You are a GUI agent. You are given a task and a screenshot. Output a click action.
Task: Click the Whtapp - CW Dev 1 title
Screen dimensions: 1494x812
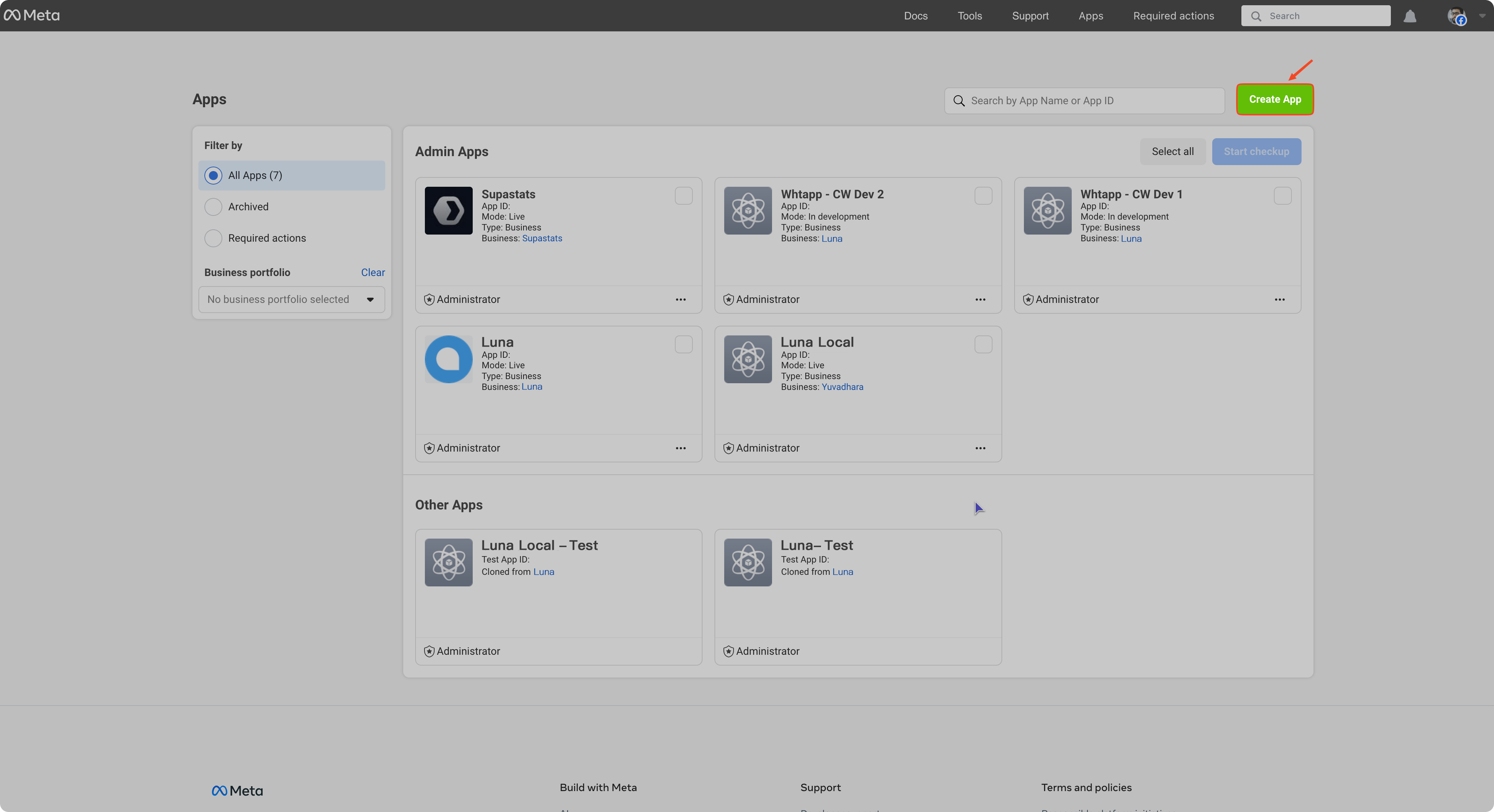(1131, 194)
